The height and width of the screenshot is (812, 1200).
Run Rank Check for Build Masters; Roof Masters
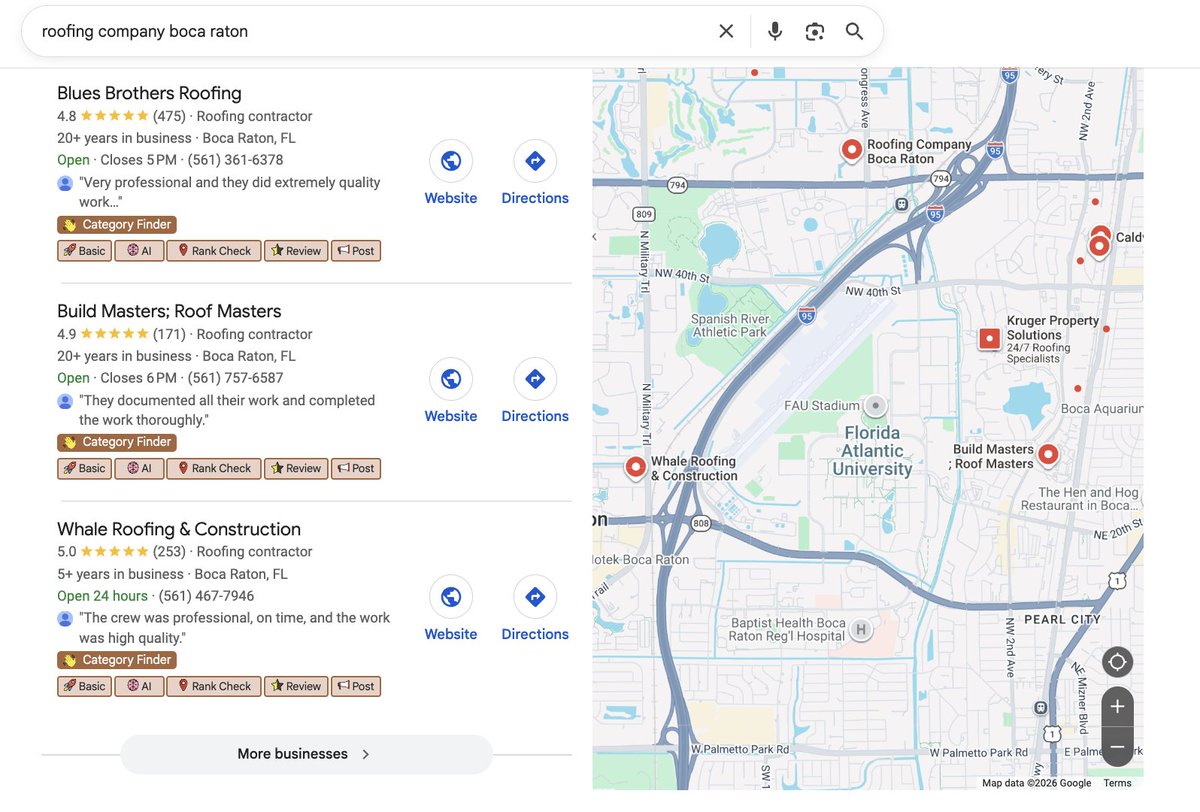214,468
